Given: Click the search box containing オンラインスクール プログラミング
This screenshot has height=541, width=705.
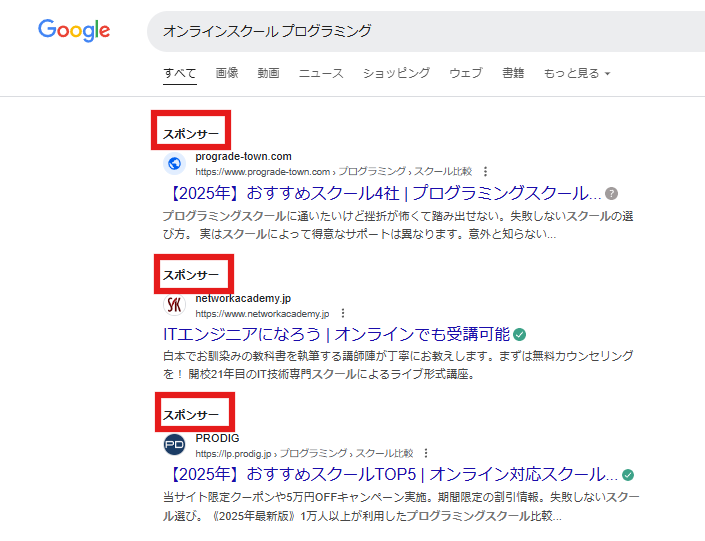Looking at the screenshot, I should pos(426,31).
